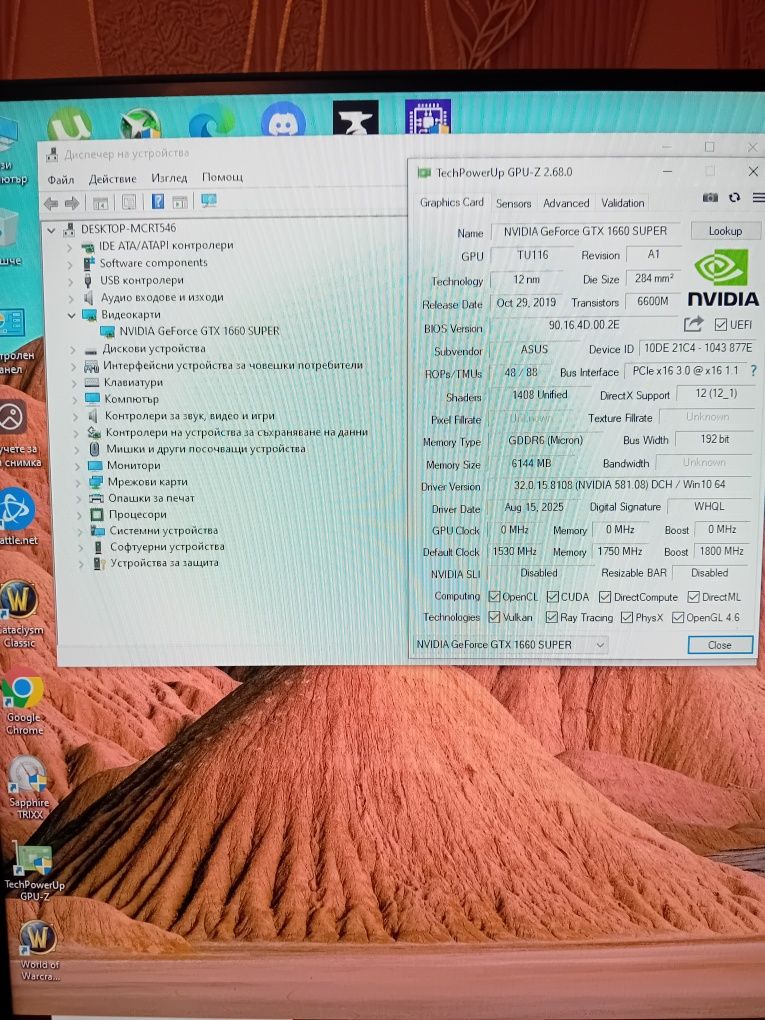Image resolution: width=765 pixels, height=1020 pixels.
Task: Expand the USB контролери category
Action: [71, 281]
